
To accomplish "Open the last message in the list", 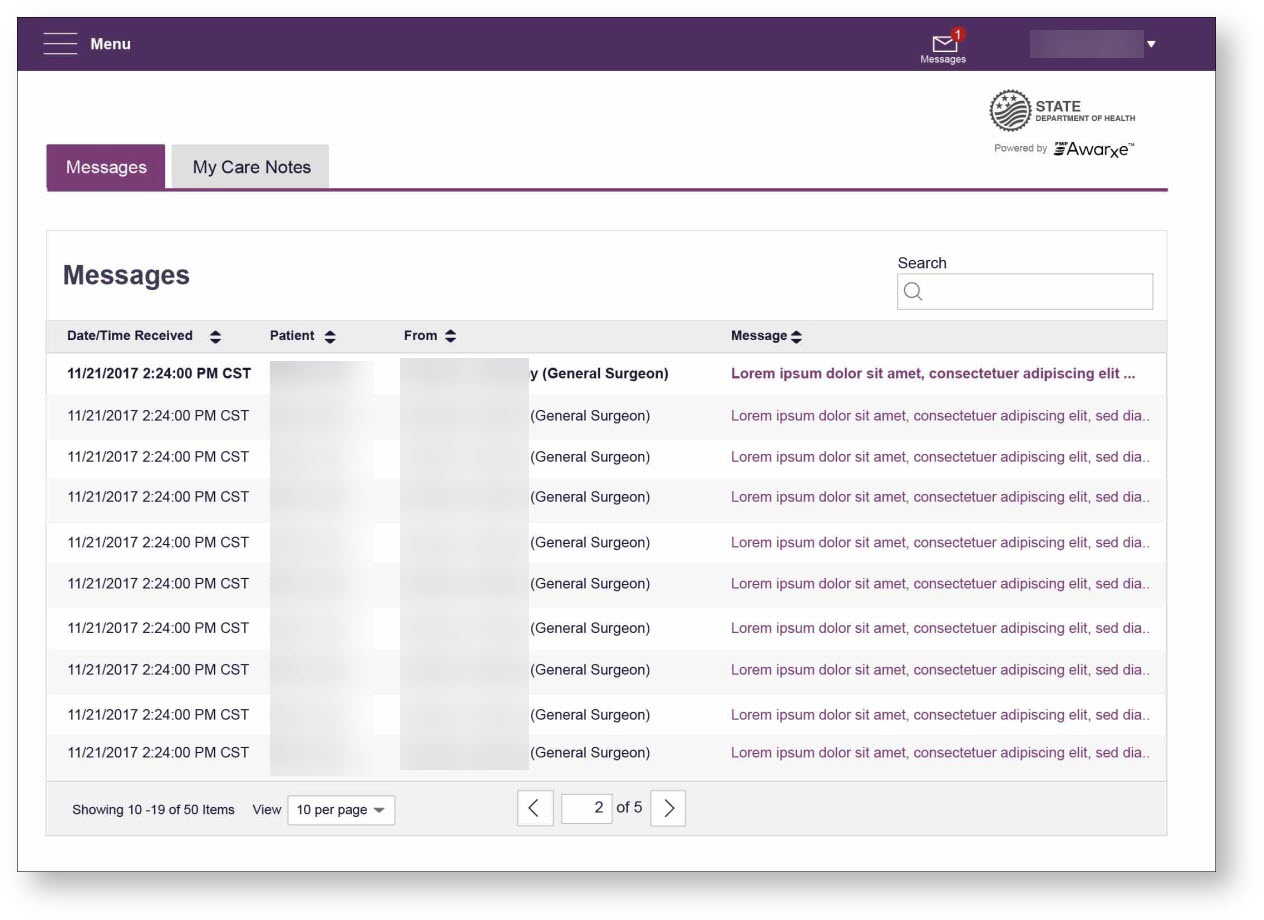I will coord(939,753).
